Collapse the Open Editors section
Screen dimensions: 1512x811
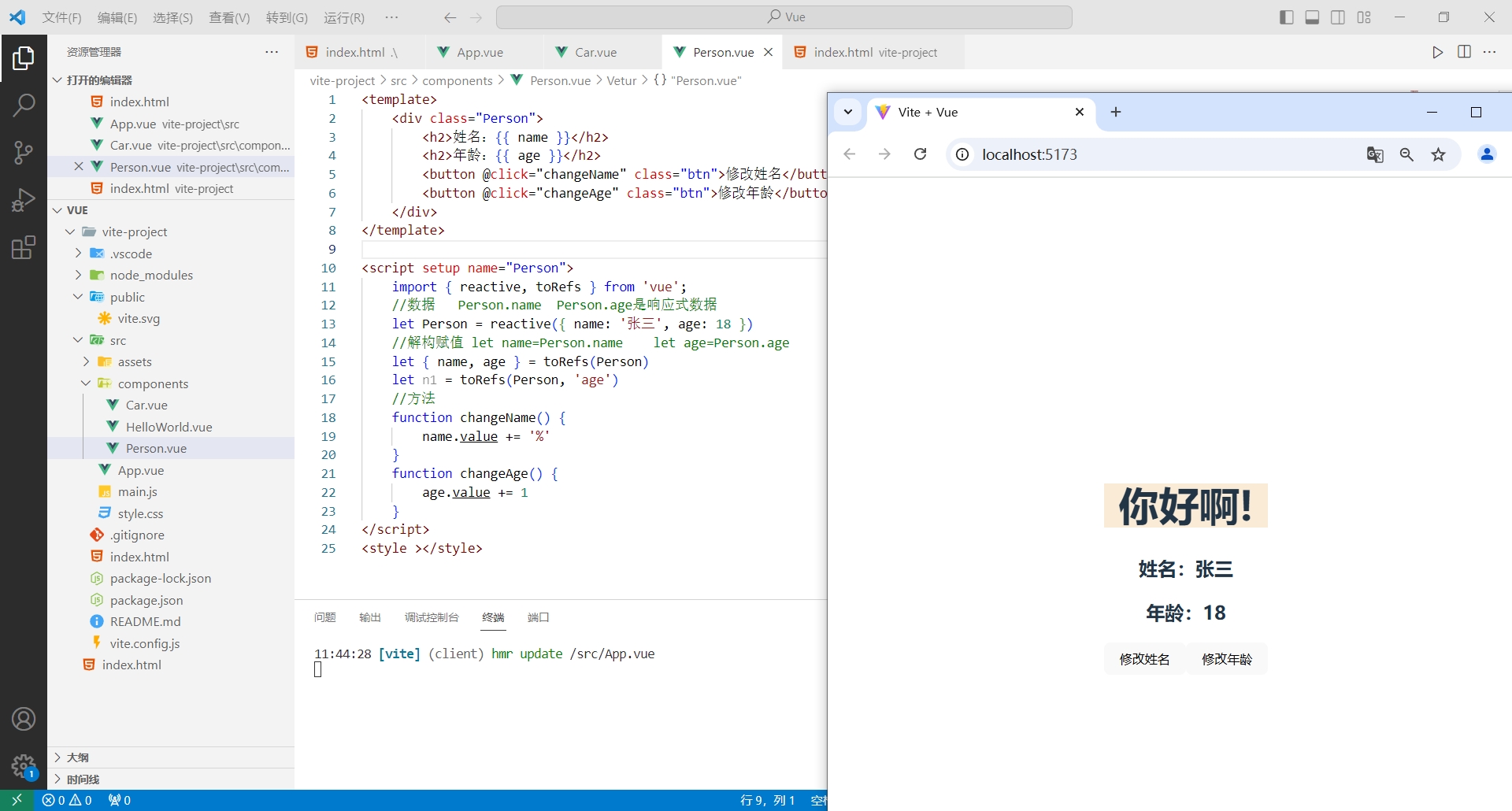57,80
